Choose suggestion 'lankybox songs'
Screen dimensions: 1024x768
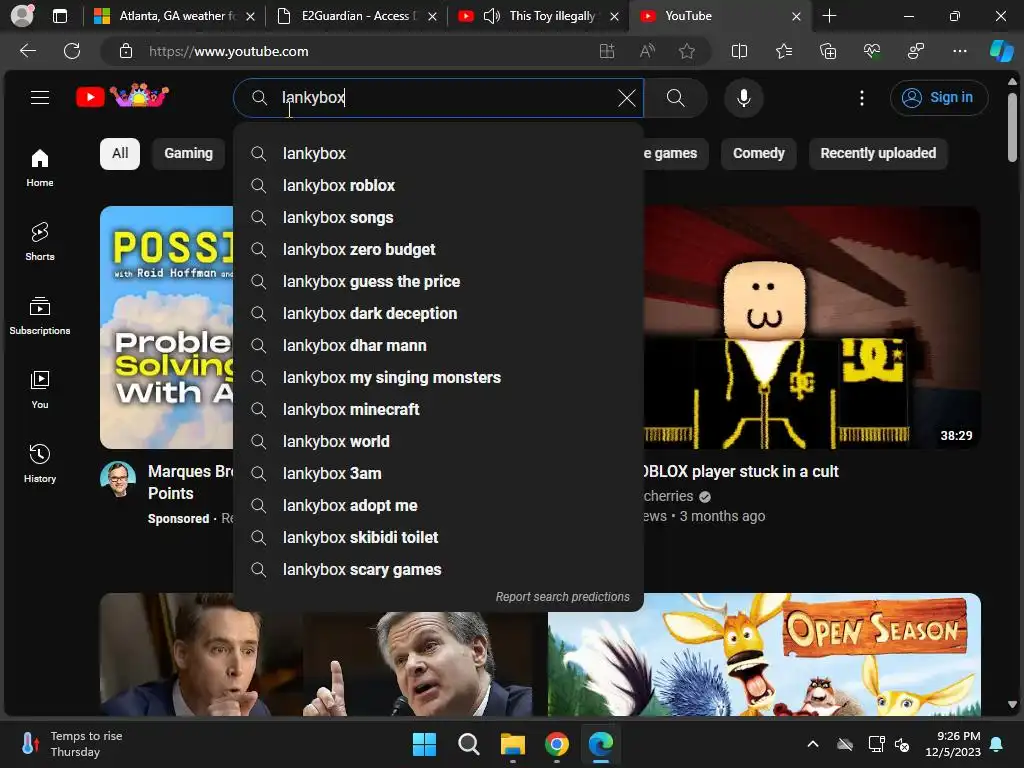pyautogui.click(x=438, y=217)
